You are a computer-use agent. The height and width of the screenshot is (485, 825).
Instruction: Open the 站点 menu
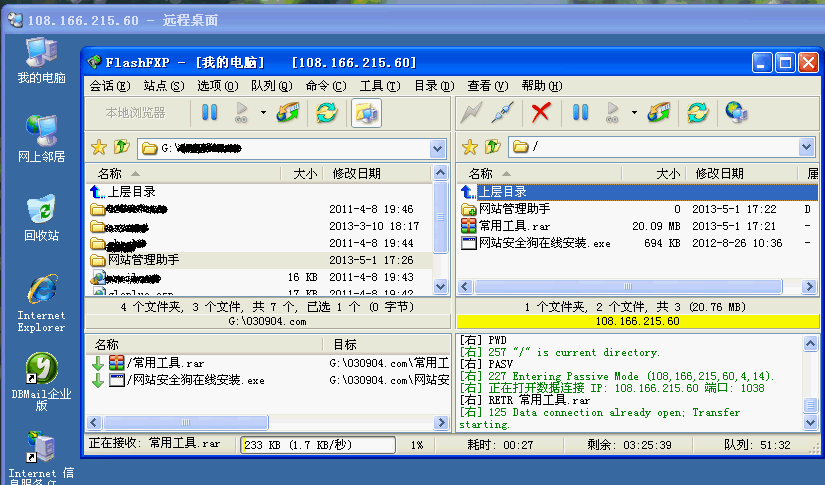point(164,86)
